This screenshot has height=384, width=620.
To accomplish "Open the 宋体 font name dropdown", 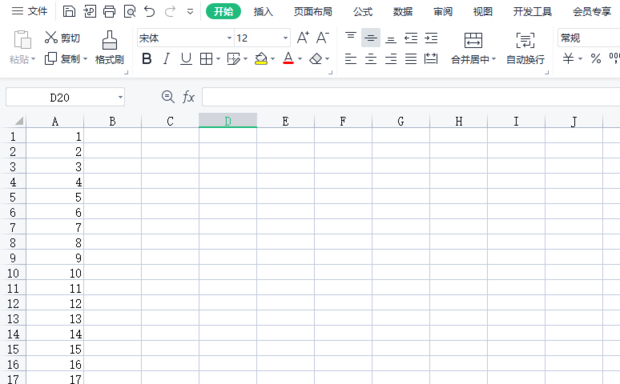I will 229,38.
